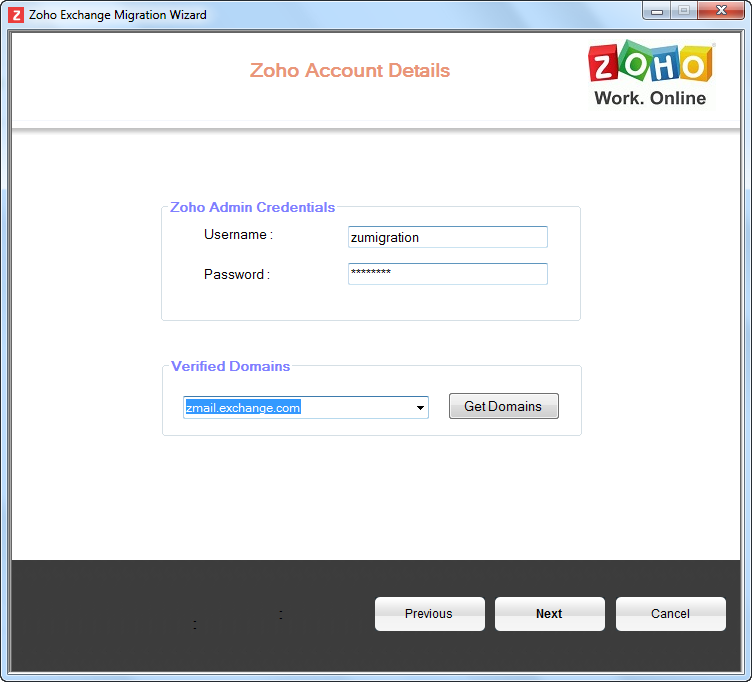This screenshot has width=752, height=682.
Task: Click the Username label
Action: (x=238, y=235)
